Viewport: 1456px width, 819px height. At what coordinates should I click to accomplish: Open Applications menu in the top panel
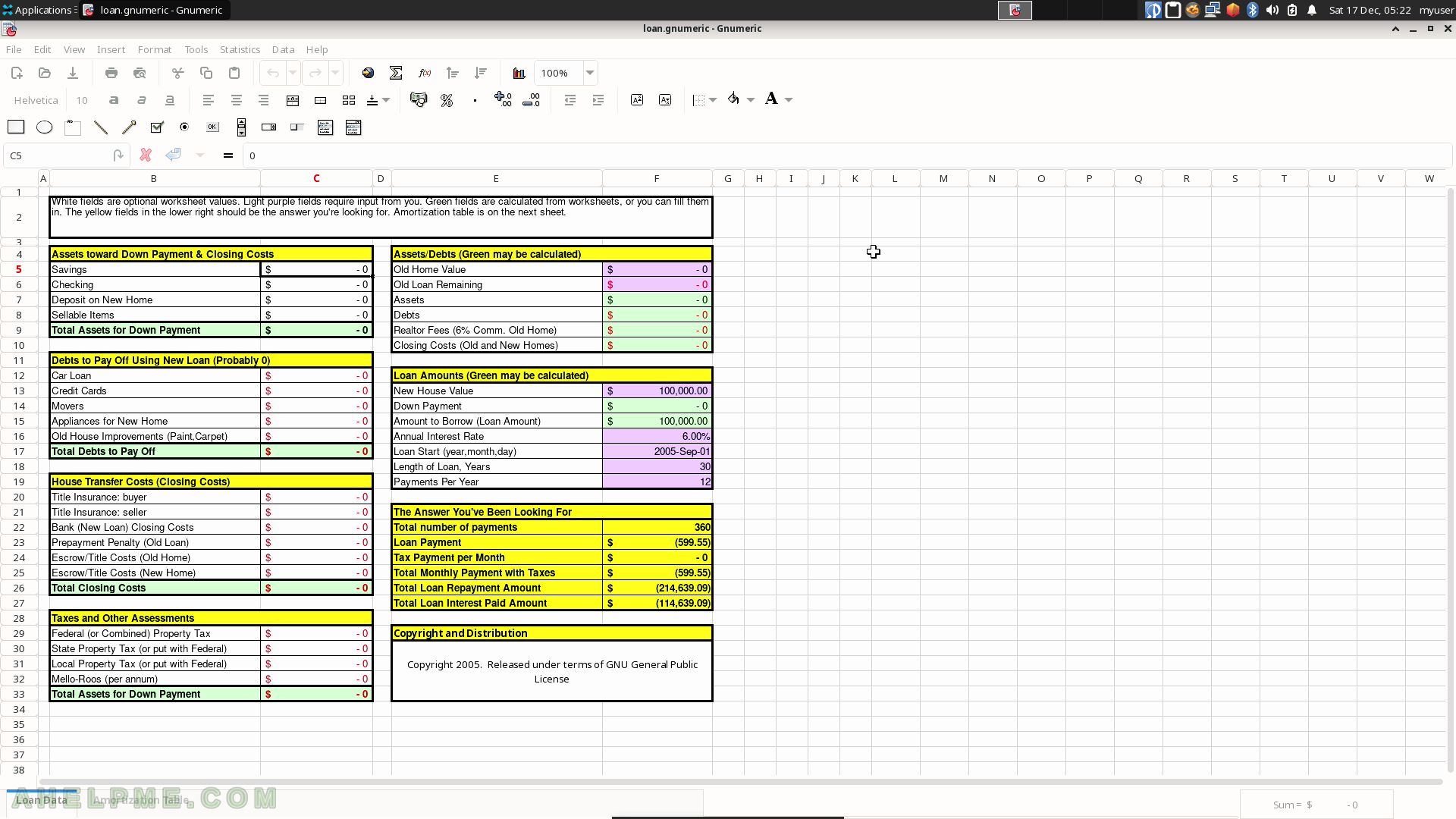point(37,10)
